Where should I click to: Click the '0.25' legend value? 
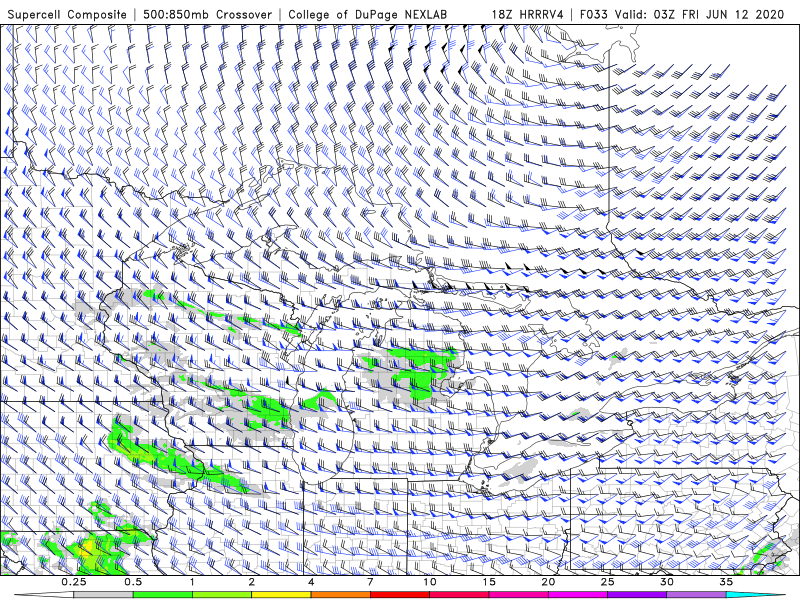click(x=74, y=582)
